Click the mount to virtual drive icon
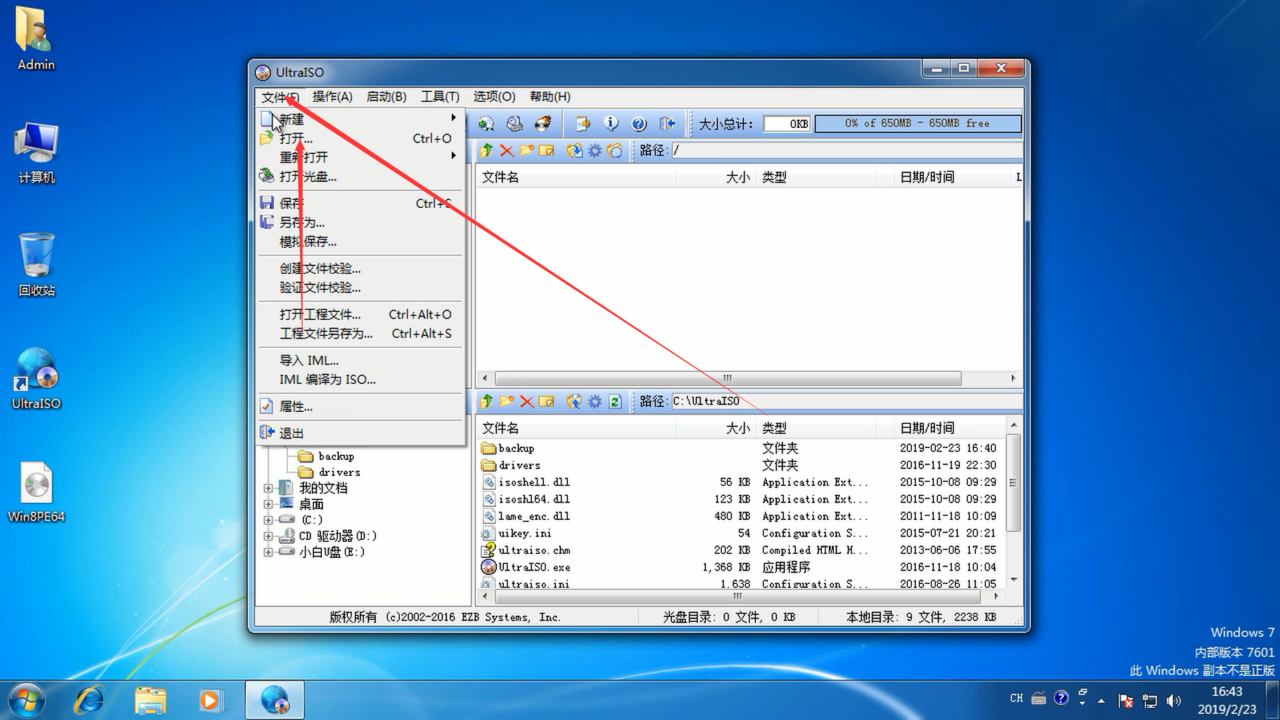Screen dimensions: 1280x720 [x=514, y=124]
